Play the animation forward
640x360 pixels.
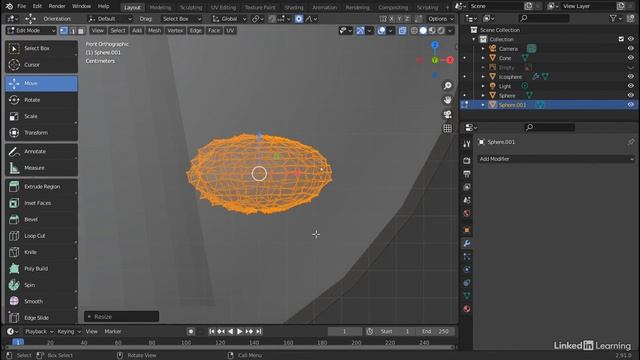point(240,331)
